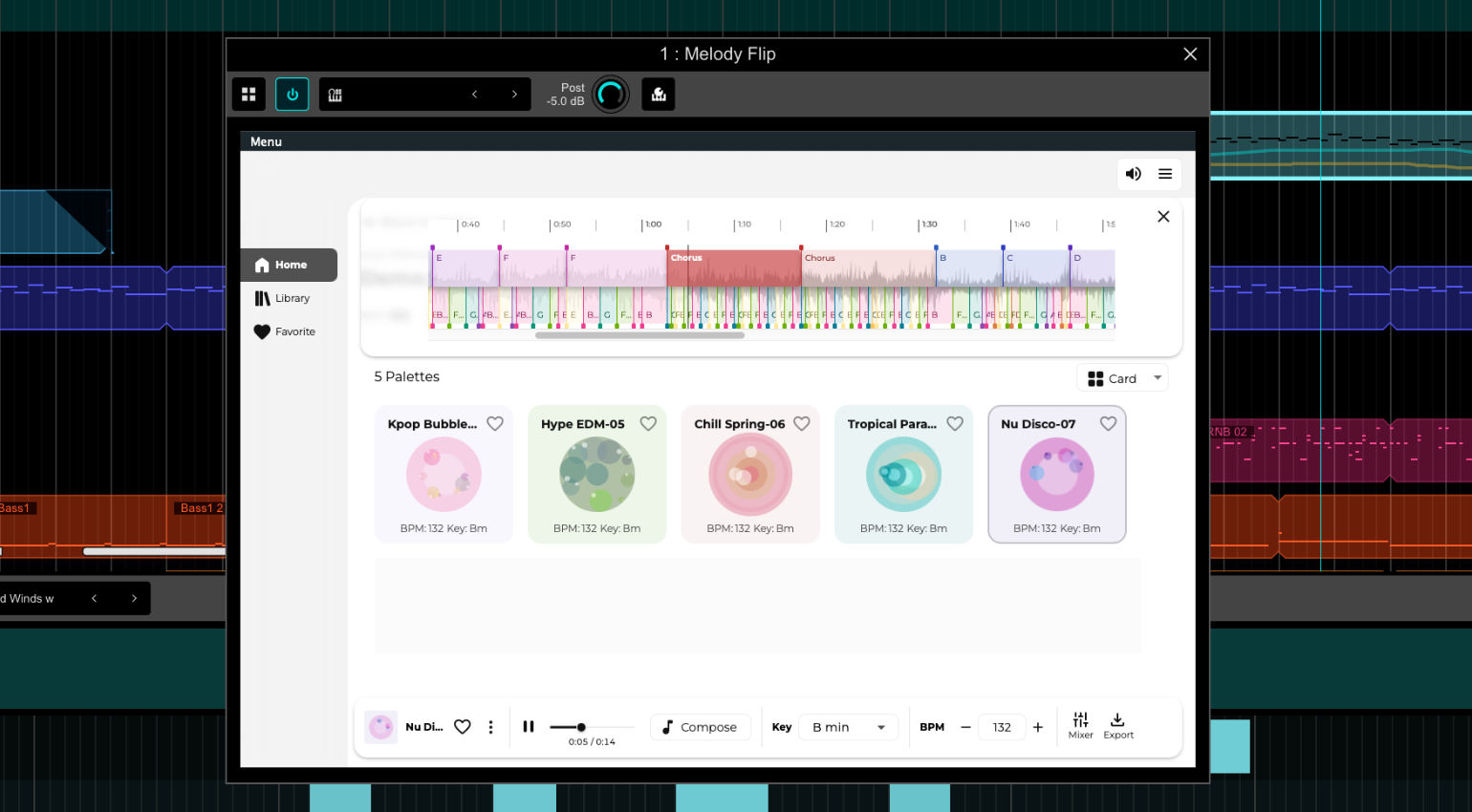Favorite the Hype EDM-05 palette
This screenshot has width=1472, height=812.
(x=648, y=423)
